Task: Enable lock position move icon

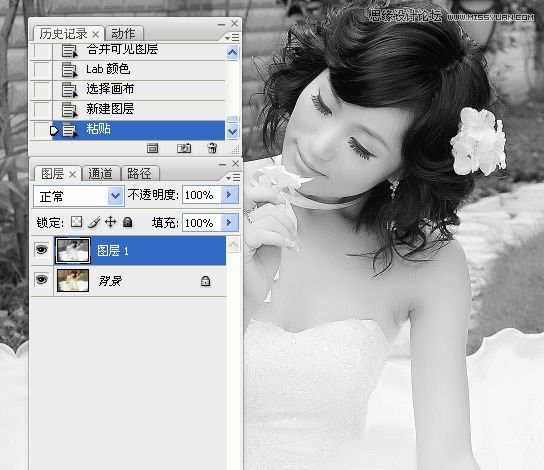Action: point(110,222)
